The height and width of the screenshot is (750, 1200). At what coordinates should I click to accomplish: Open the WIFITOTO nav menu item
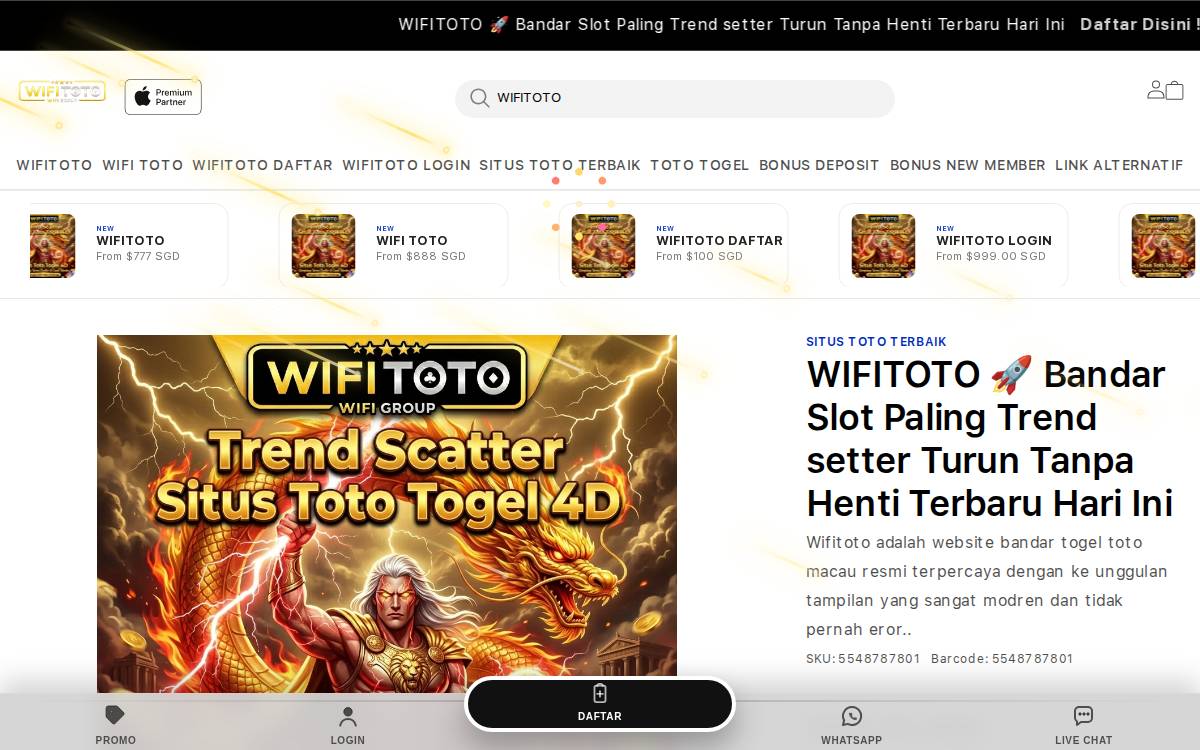(x=54, y=165)
